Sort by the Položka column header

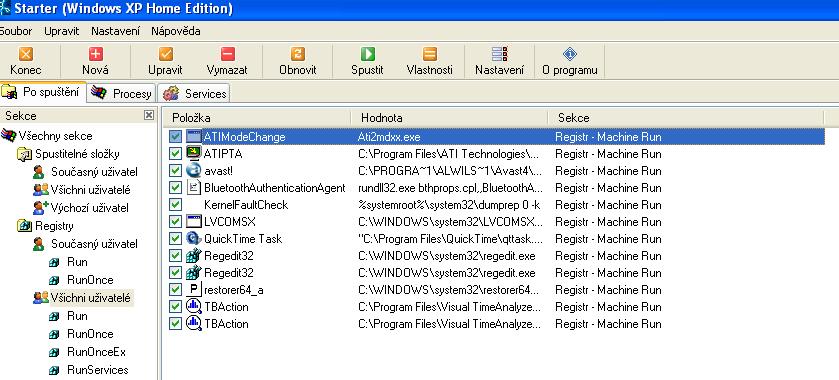(x=256, y=118)
